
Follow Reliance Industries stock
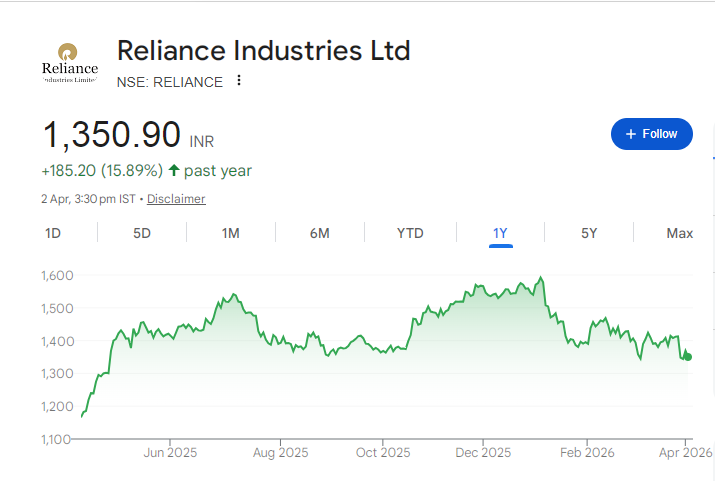pos(652,134)
